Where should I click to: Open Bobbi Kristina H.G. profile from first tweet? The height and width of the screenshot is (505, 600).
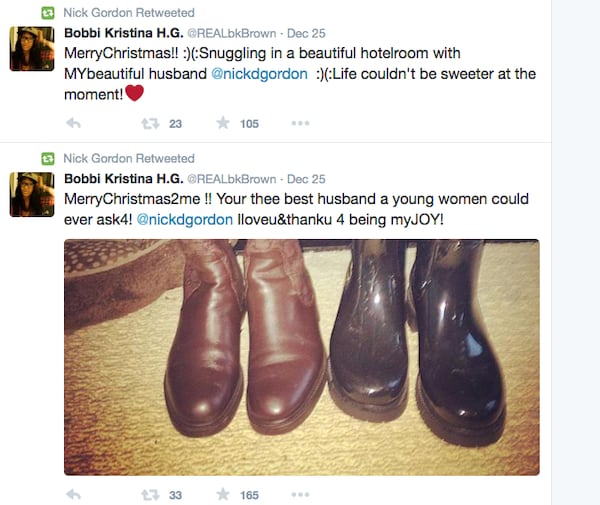122,33
